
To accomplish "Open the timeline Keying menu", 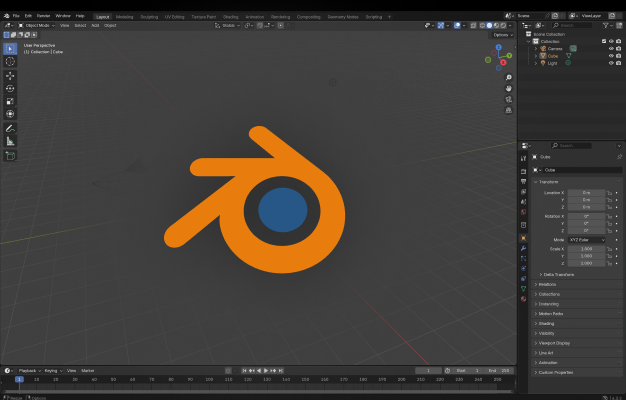I will click(53, 371).
